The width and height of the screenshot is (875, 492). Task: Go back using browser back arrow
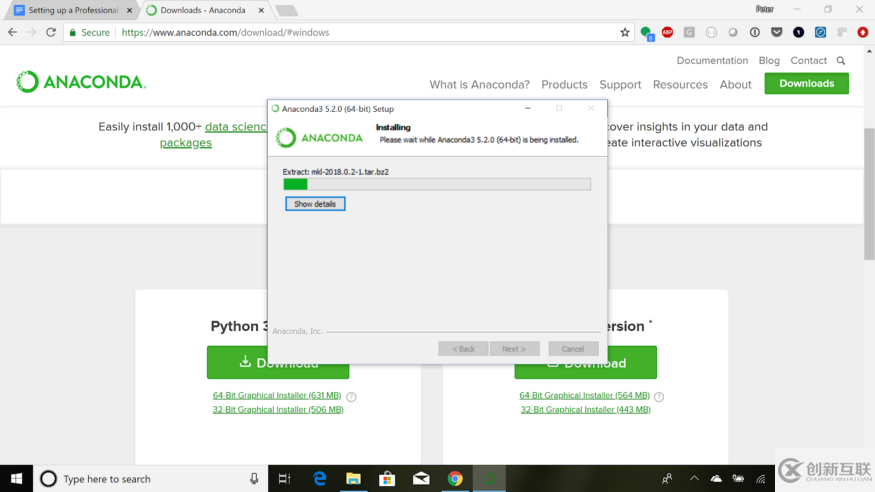click(x=12, y=32)
